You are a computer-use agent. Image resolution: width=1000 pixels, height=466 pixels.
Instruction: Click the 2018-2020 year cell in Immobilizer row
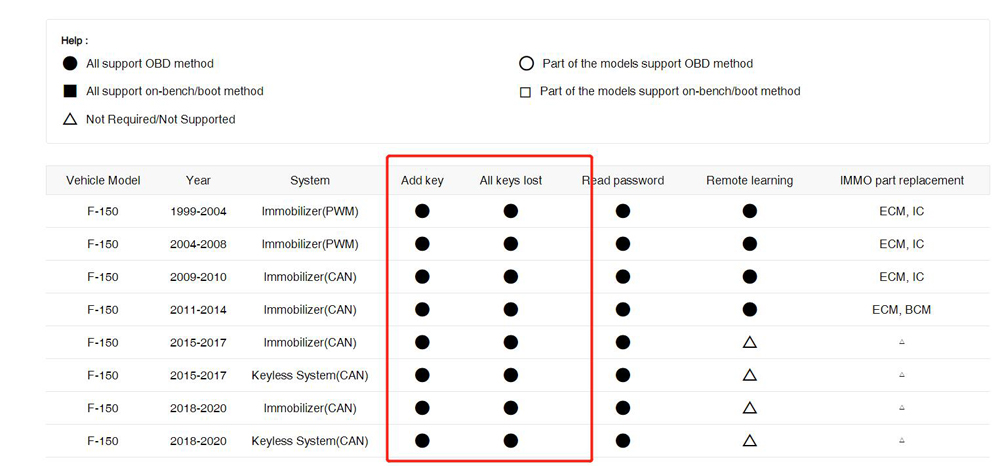pyautogui.click(x=198, y=408)
